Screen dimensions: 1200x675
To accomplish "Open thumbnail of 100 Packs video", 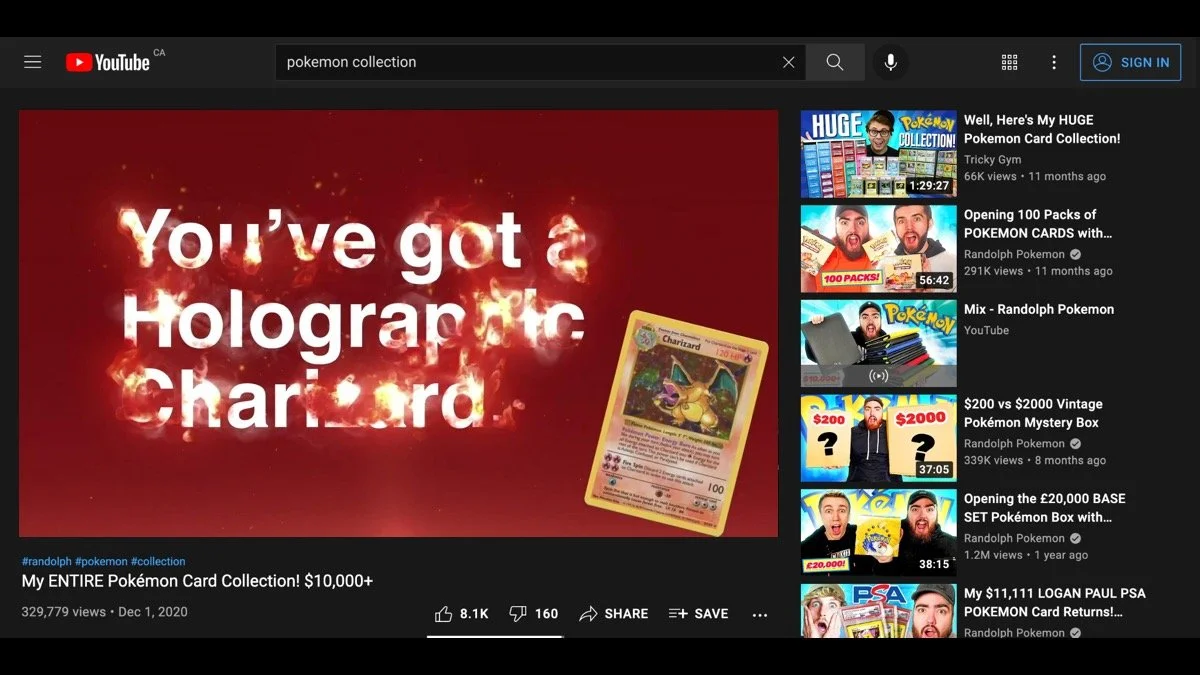I will click(878, 248).
